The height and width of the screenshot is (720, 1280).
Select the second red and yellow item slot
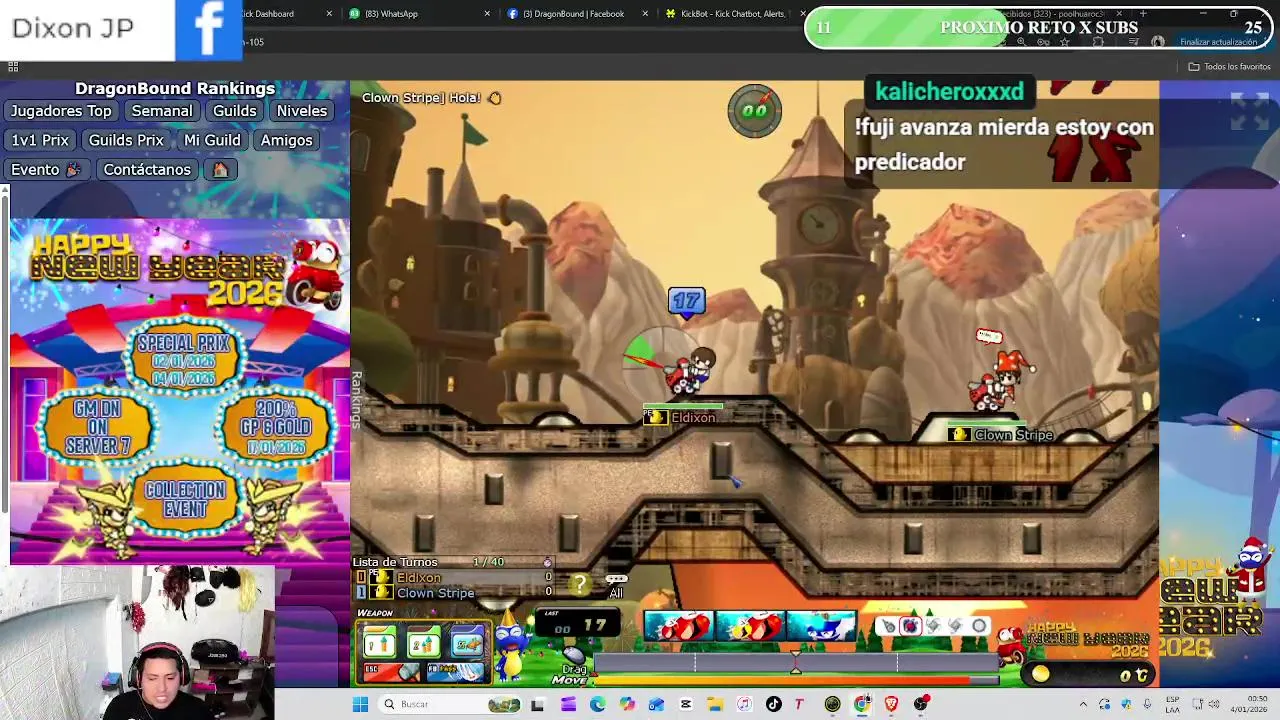pos(750,627)
